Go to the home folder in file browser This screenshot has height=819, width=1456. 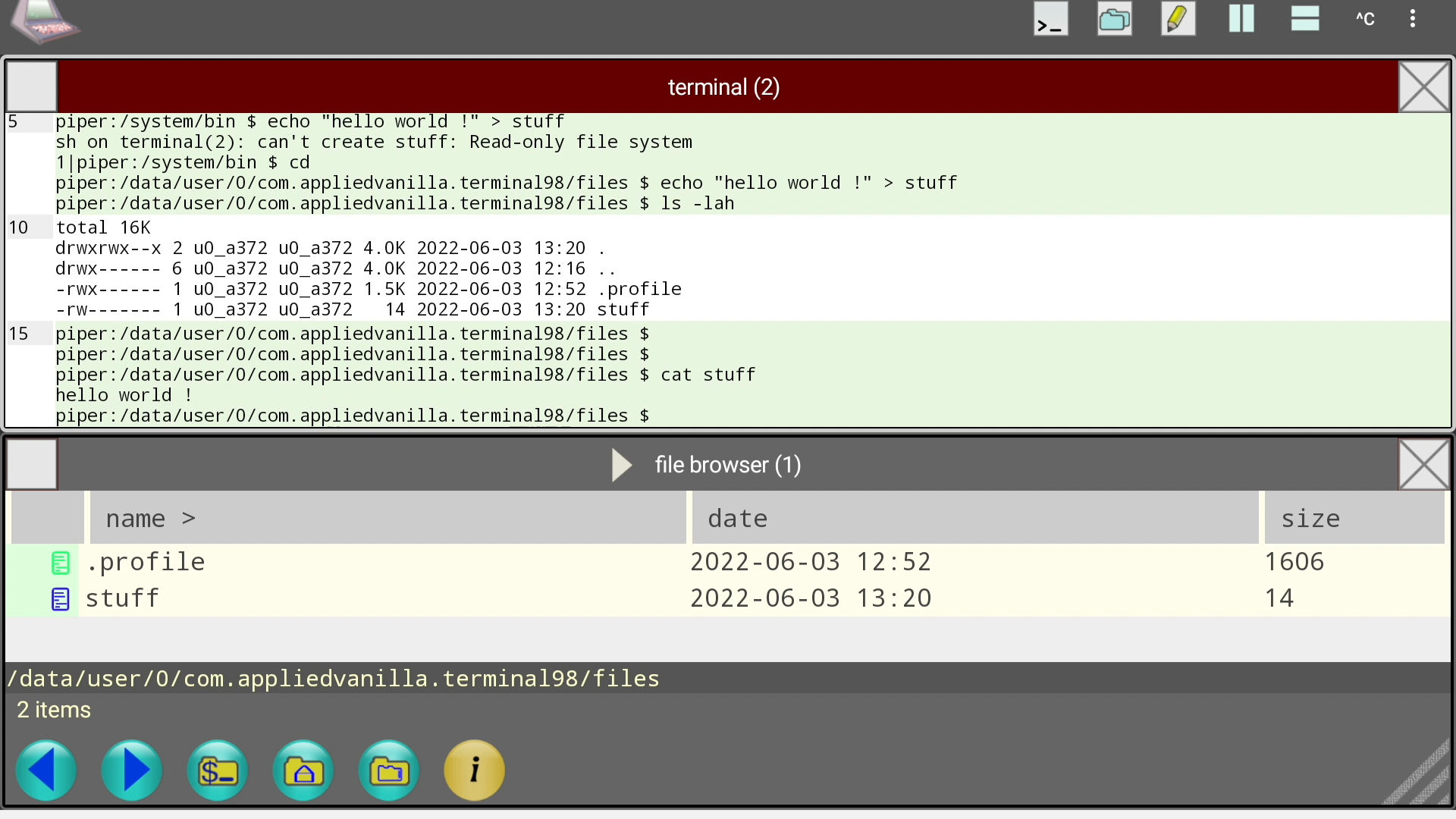pyautogui.click(x=303, y=770)
